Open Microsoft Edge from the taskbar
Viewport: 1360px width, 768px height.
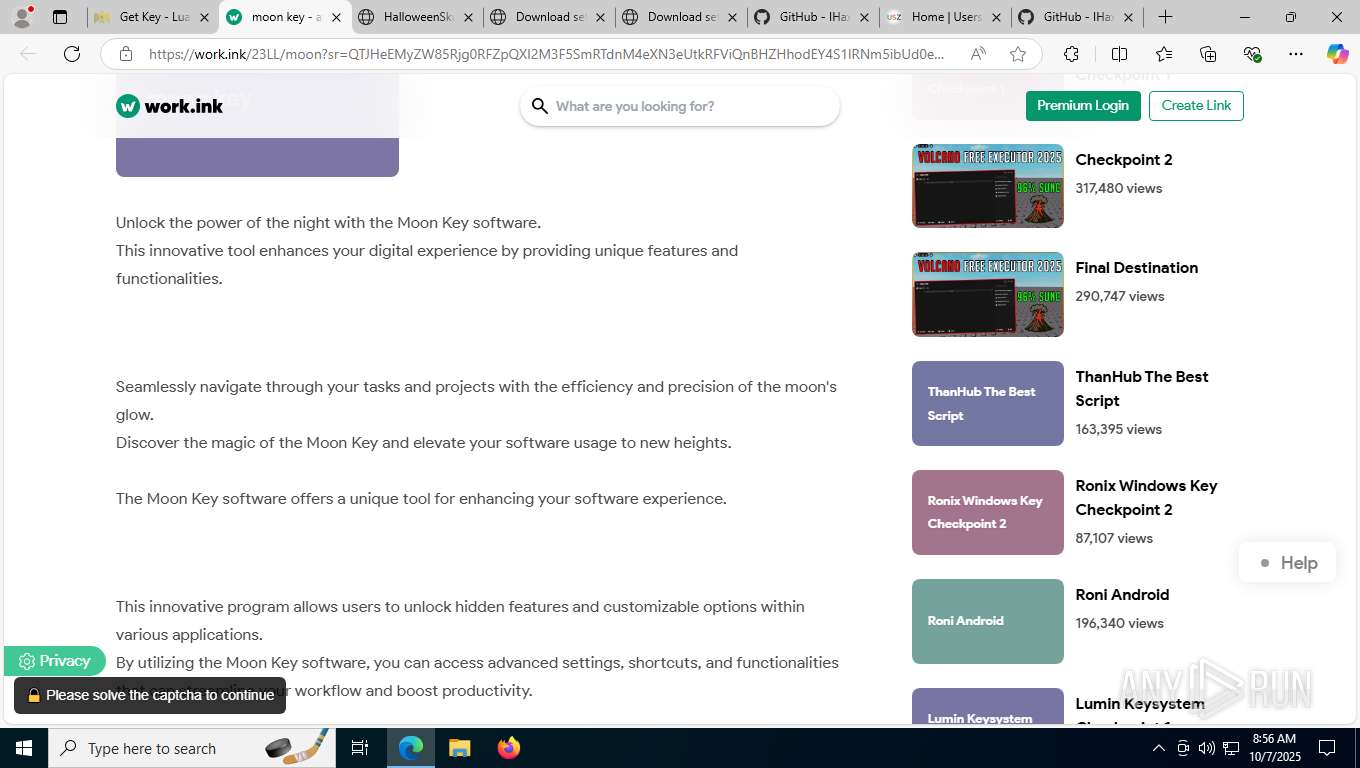411,748
